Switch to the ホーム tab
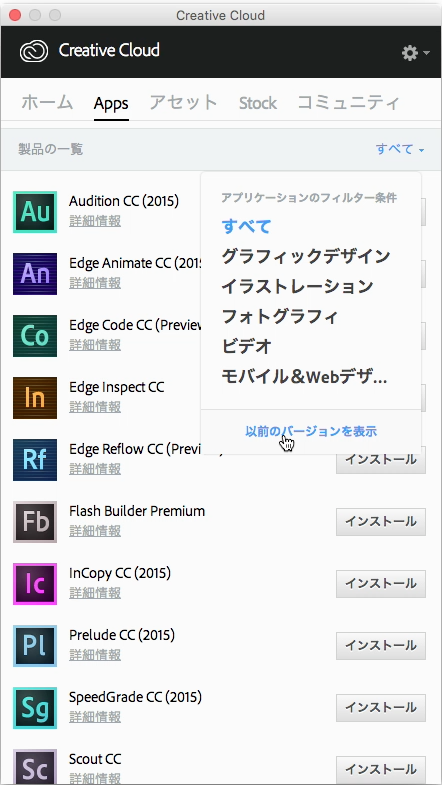Screen dimensions: 442x785 [x=47, y=103]
